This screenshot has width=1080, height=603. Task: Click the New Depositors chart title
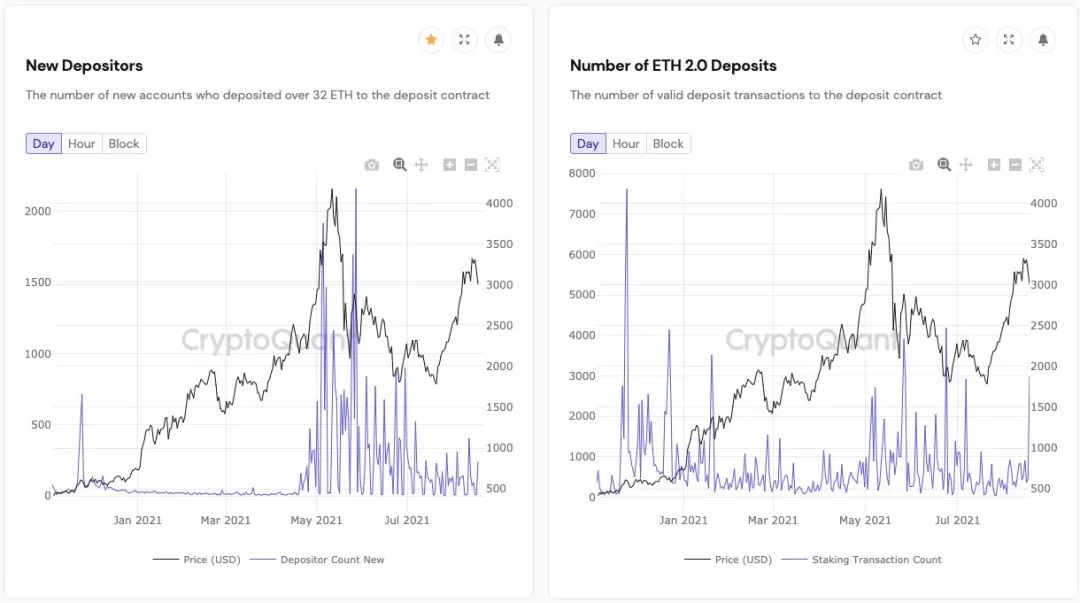[84, 65]
